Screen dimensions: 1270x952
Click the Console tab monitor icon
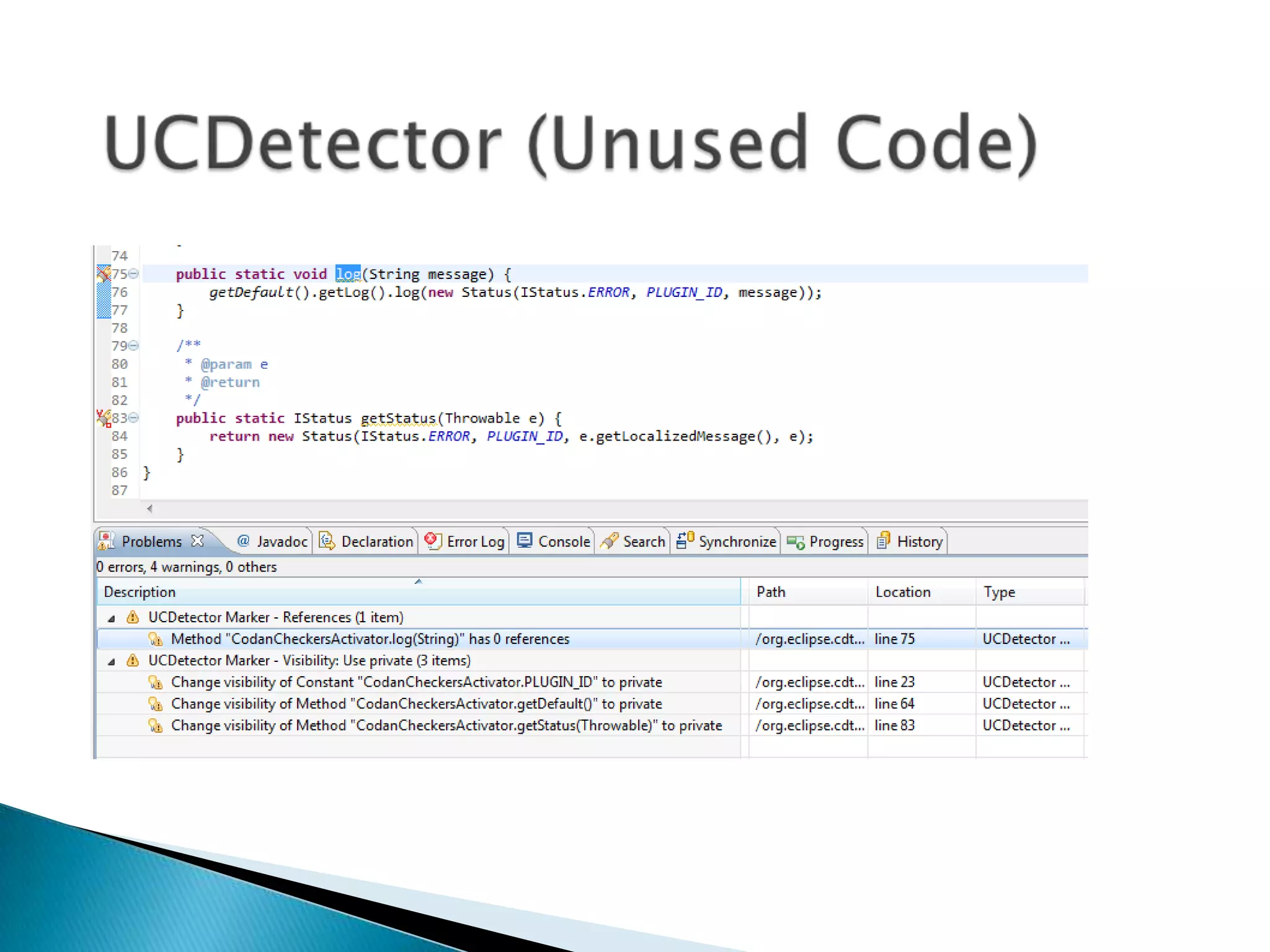525,540
